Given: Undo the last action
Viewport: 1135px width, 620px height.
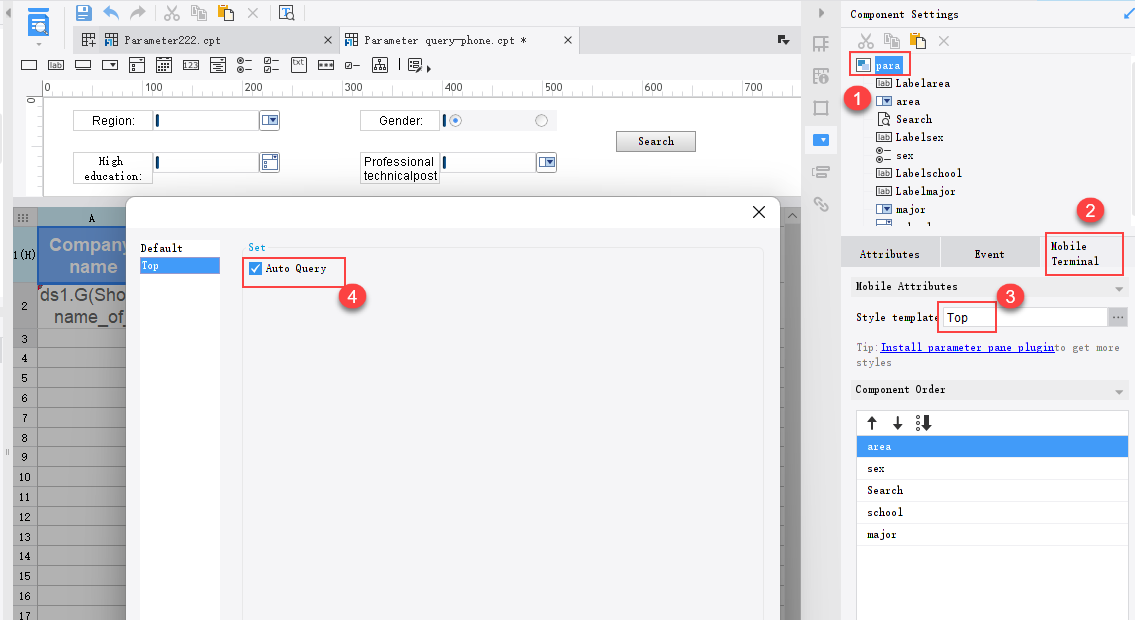Looking at the screenshot, I should tap(111, 13).
